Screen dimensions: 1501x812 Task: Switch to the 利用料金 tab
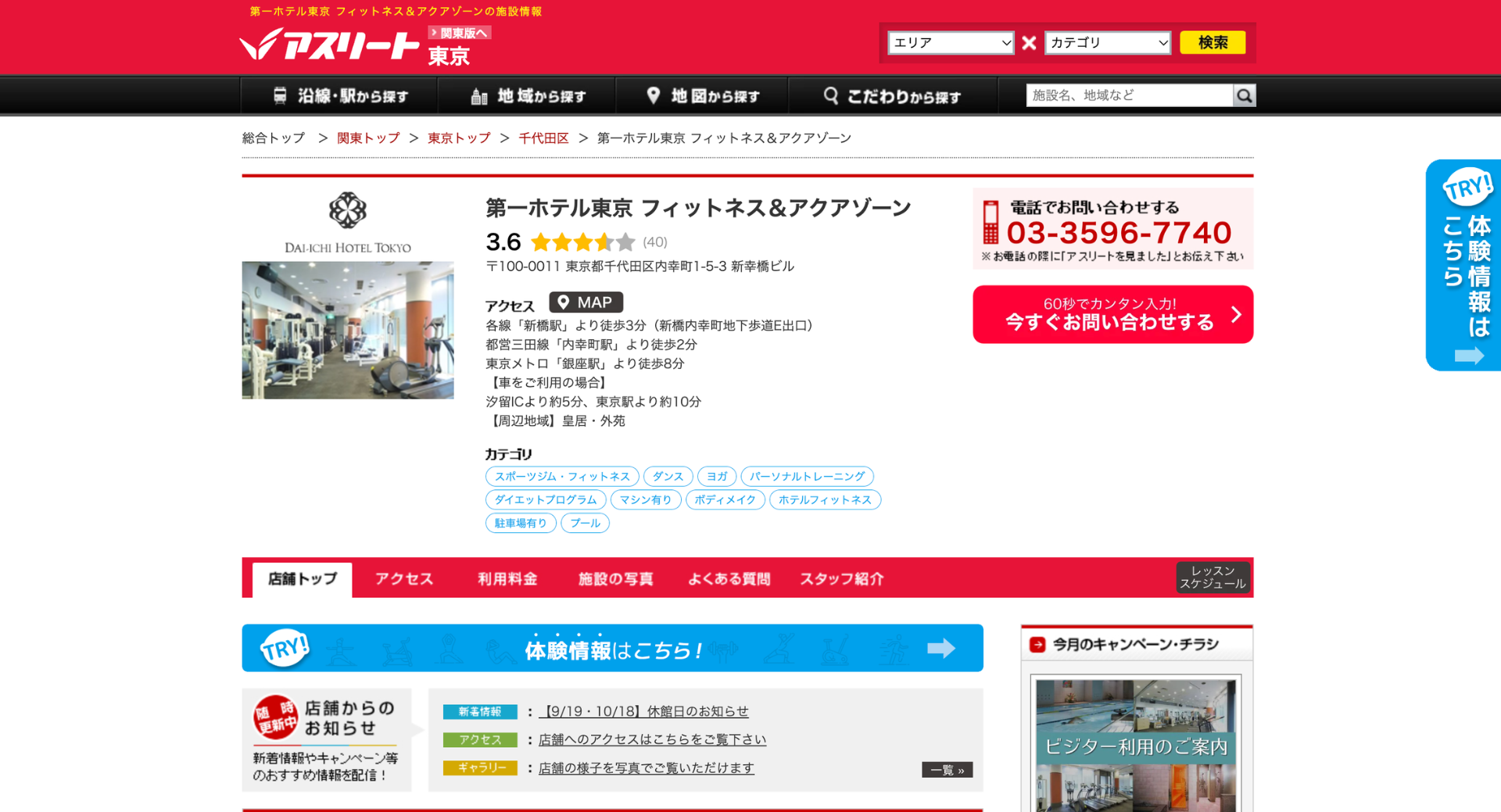[x=507, y=579]
